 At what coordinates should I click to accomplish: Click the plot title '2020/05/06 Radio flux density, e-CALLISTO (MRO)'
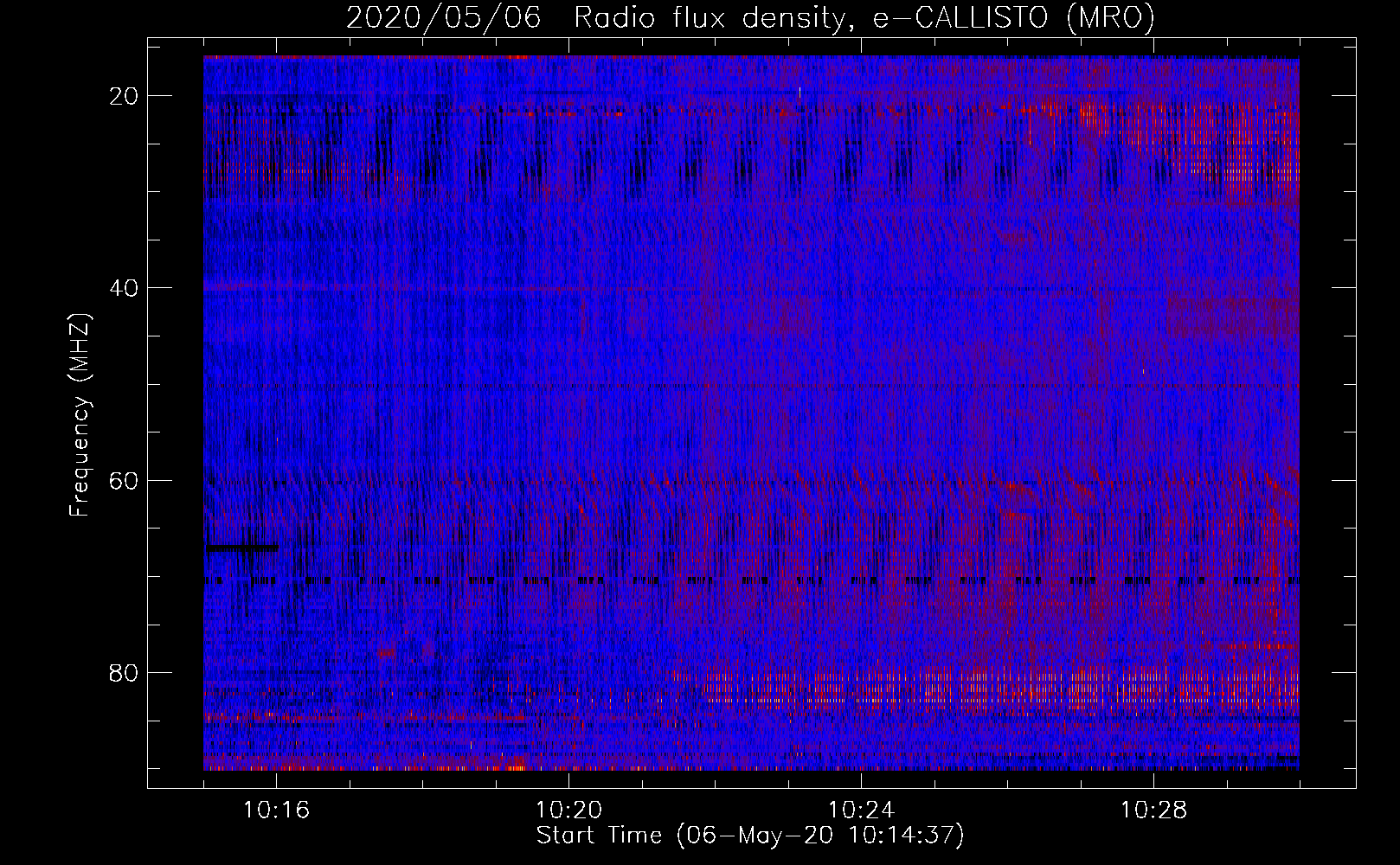point(750,18)
